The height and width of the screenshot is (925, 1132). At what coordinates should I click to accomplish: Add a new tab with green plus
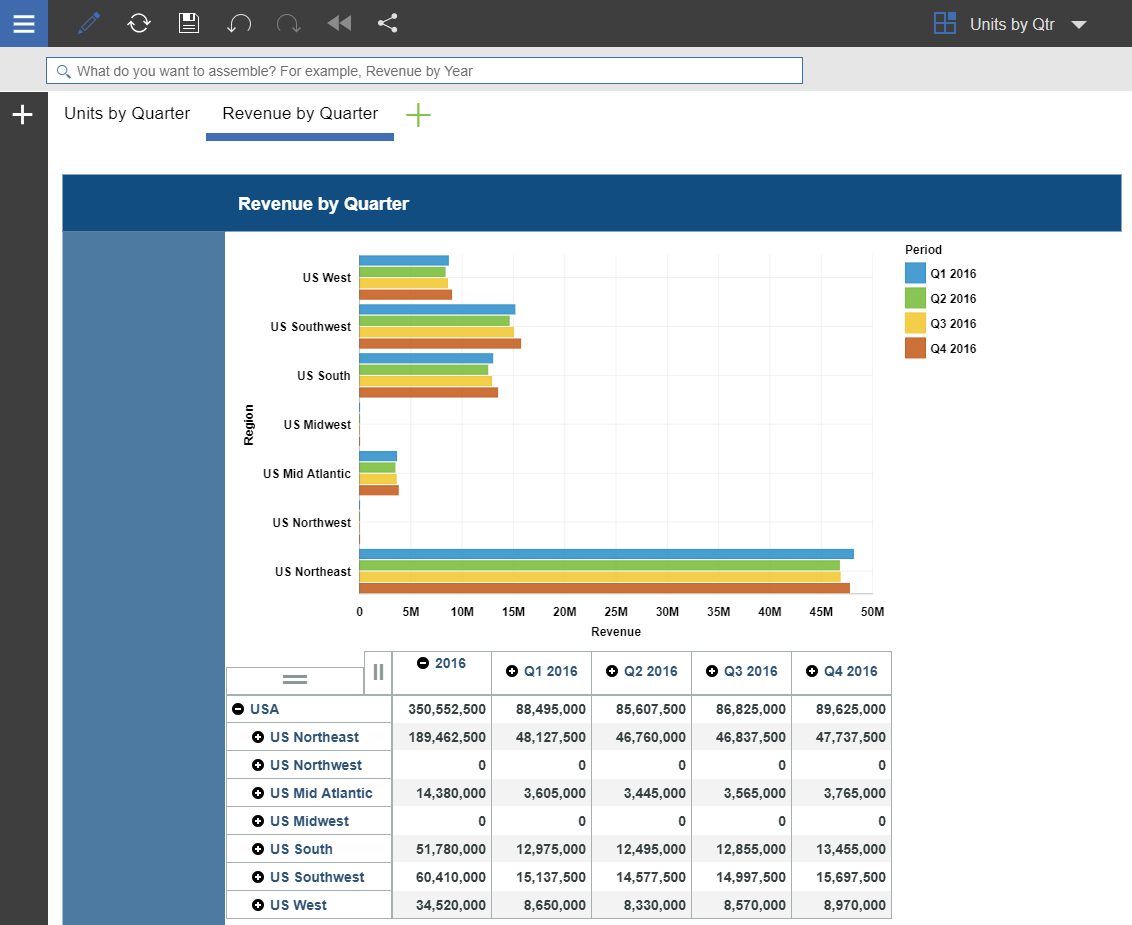[418, 115]
